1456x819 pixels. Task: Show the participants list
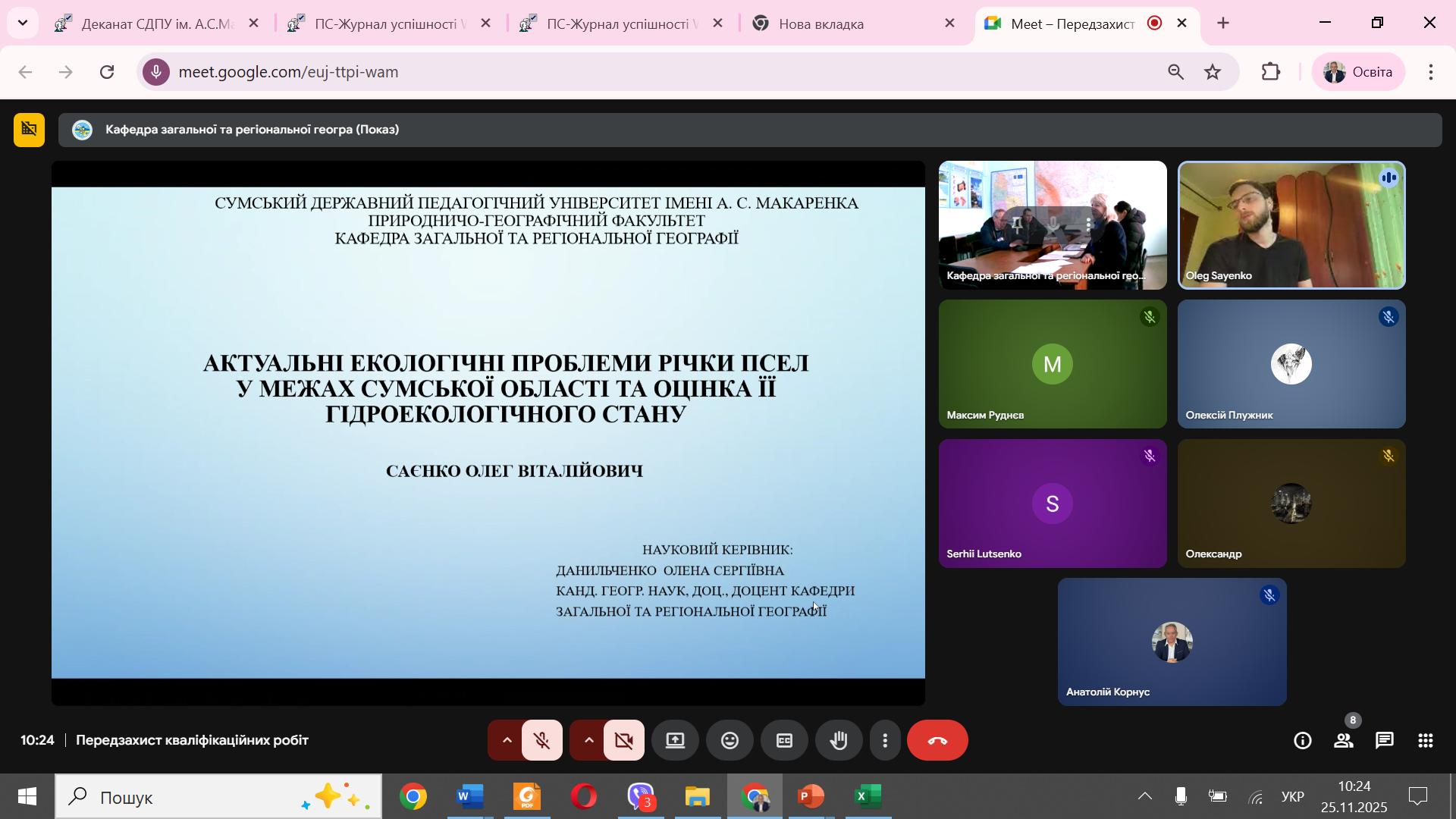click(1343, 741)
